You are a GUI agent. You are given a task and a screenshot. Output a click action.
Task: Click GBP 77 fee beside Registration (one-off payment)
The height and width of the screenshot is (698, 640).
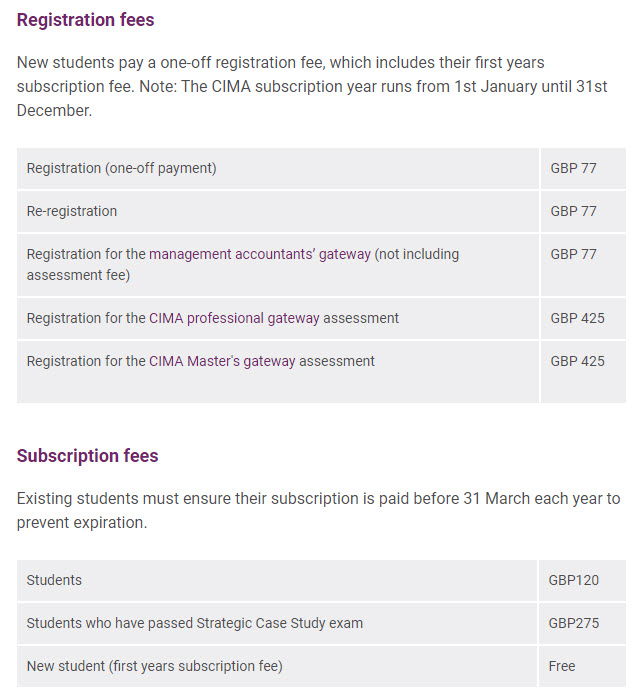point(573,168)
